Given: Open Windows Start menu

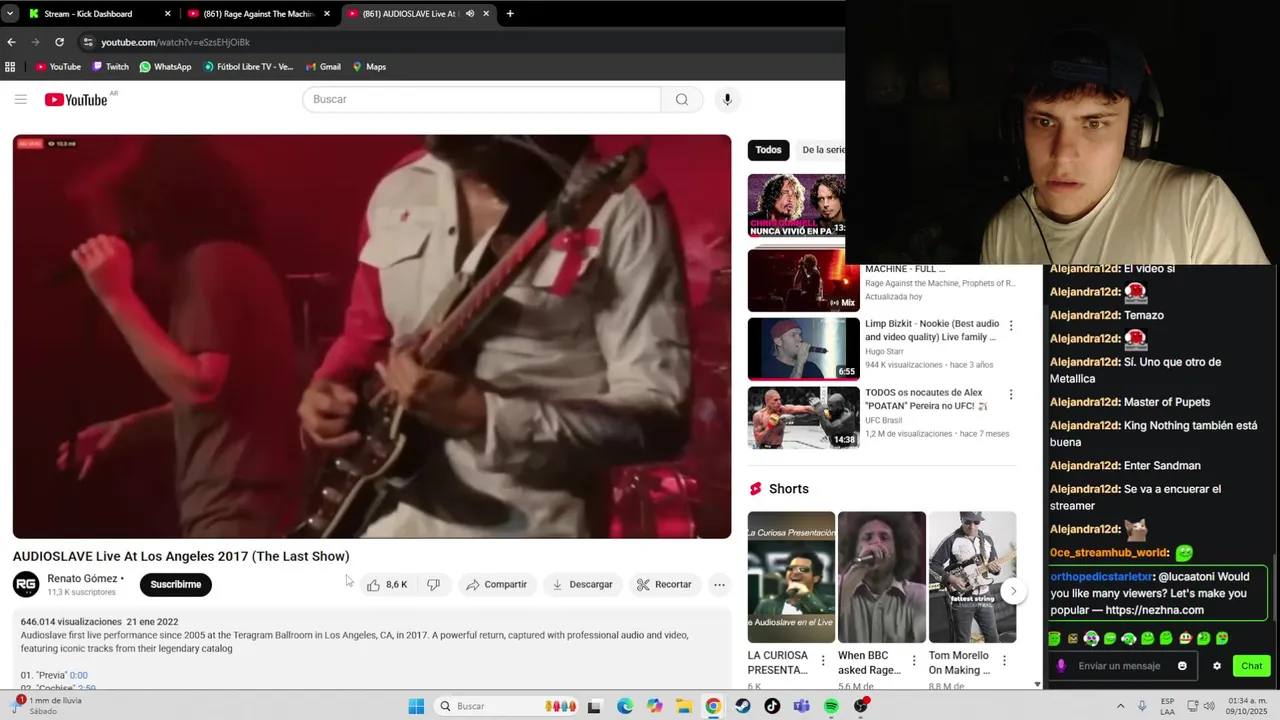Looking at the screenshot, I should coord(416,706).
